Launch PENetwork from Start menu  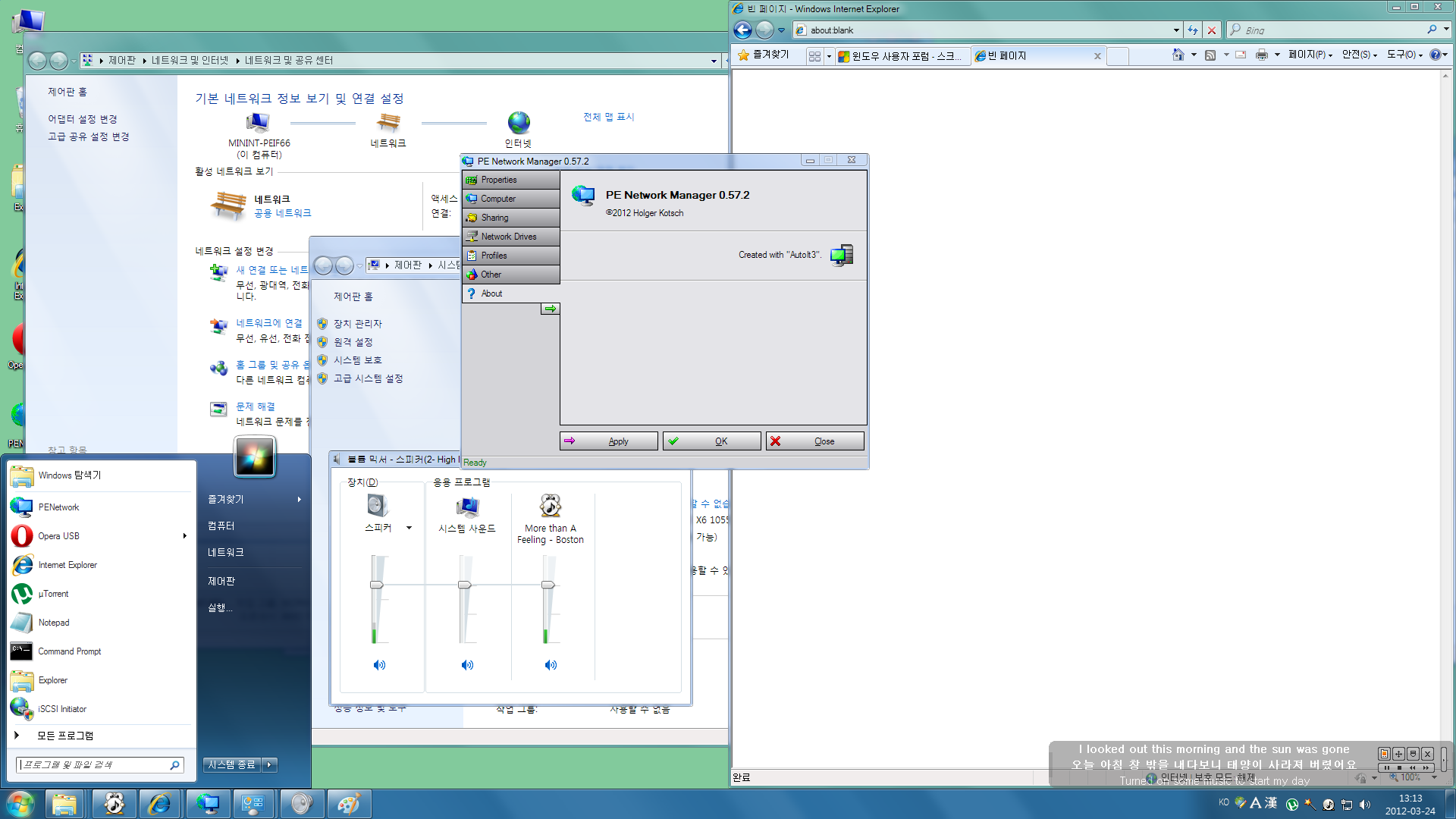(x=100, y=507)
